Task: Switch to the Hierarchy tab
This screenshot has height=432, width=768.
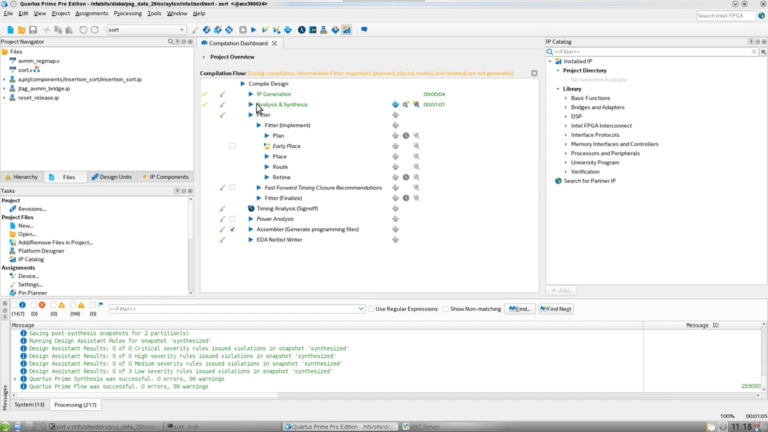Action: pos(21,177)
